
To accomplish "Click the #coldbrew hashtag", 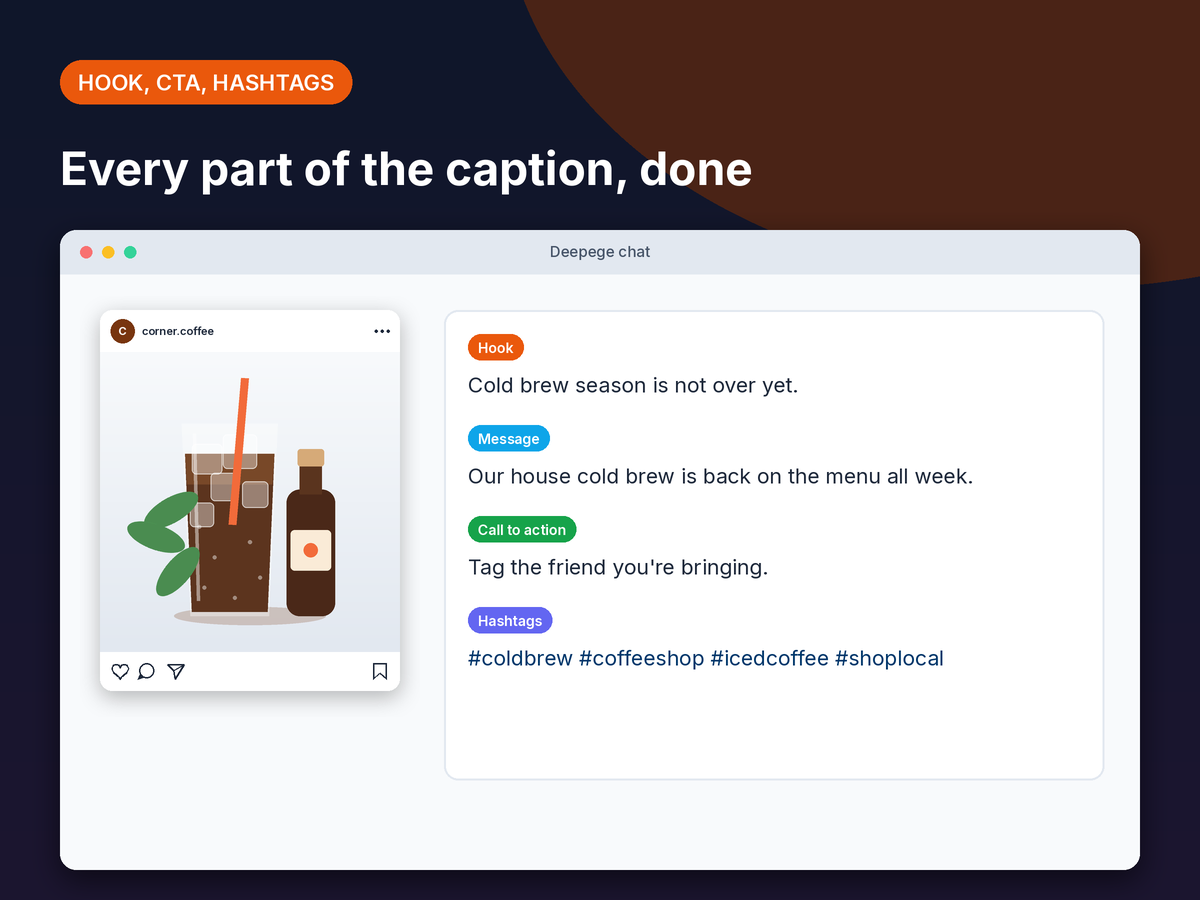I will (520, 658).
